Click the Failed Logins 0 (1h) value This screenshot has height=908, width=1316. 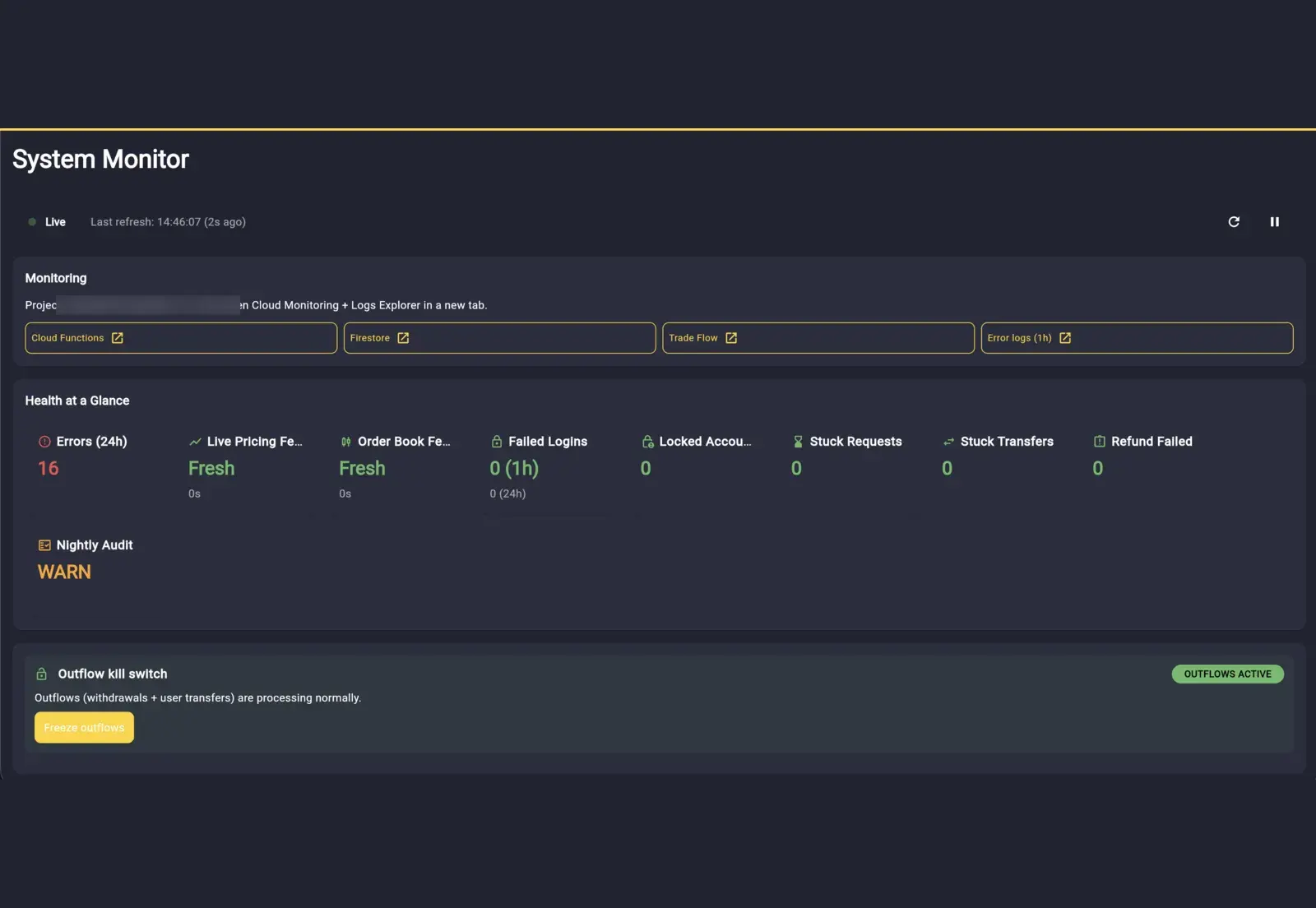coord(514,469)
